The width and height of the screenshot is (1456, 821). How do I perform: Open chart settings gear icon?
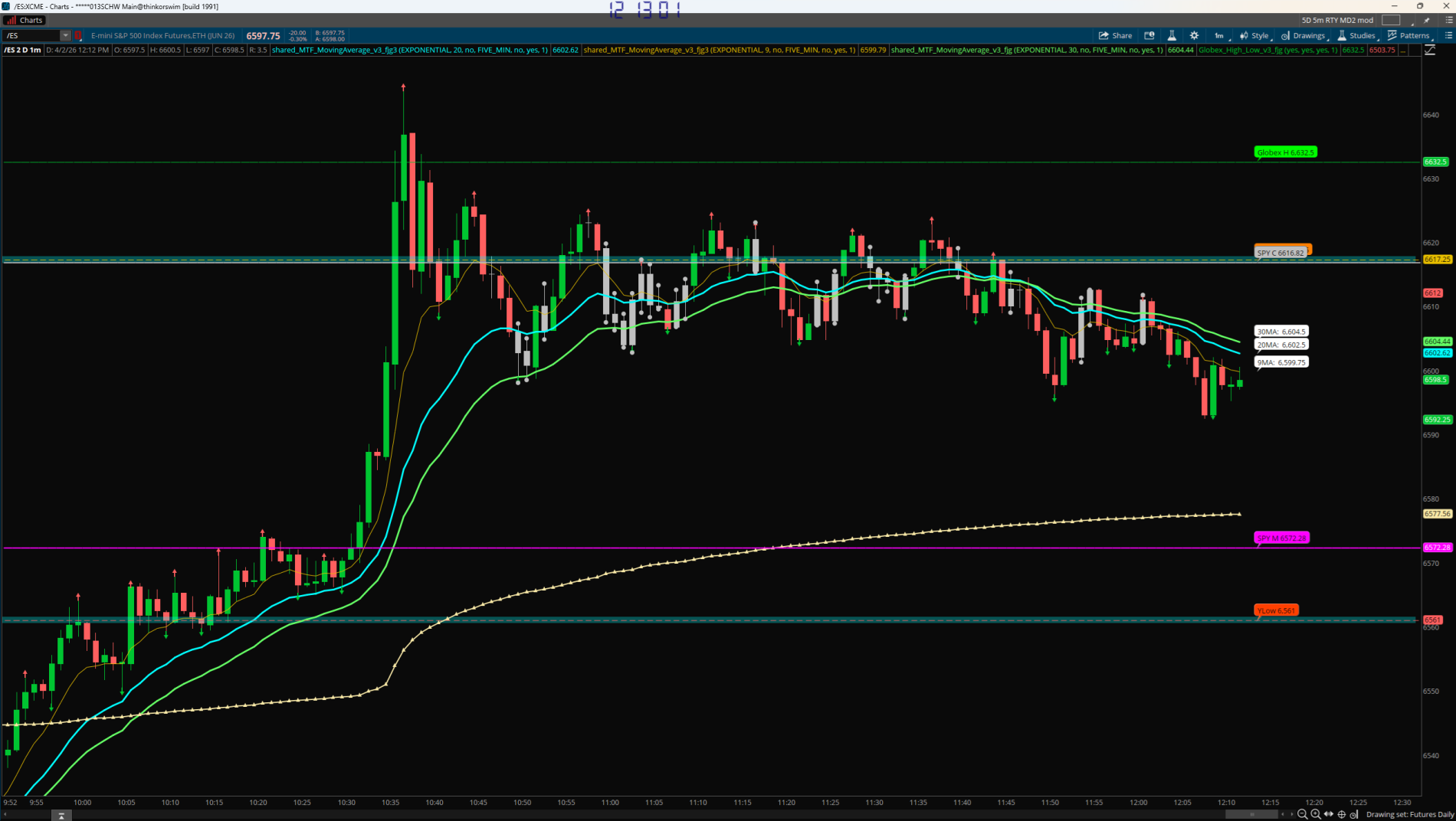tap(1194, 35)
